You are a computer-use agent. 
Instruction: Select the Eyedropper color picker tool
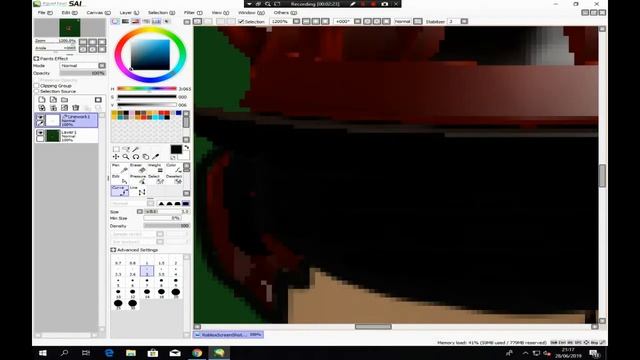point(156,157)
